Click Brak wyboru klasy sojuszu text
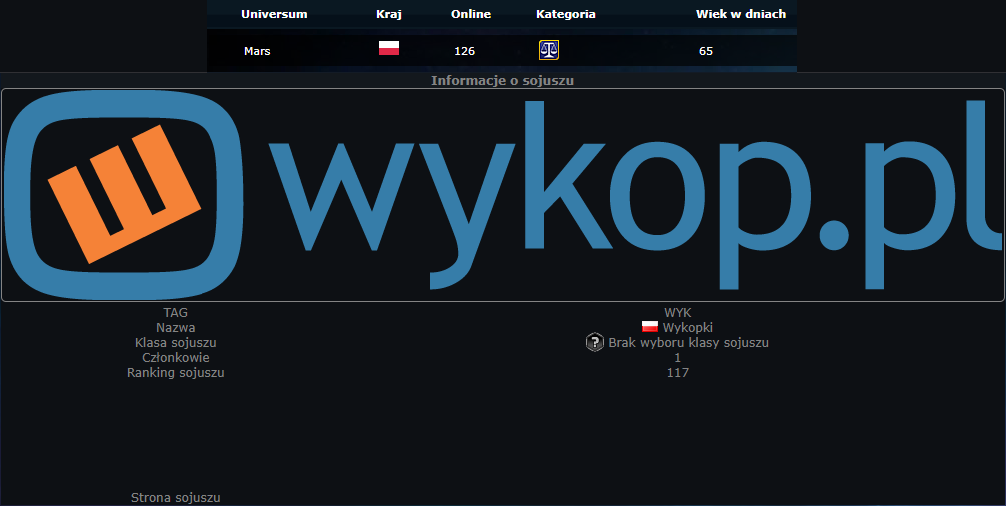The height and width of the screenshot is (506, 1006). point(688,342)
